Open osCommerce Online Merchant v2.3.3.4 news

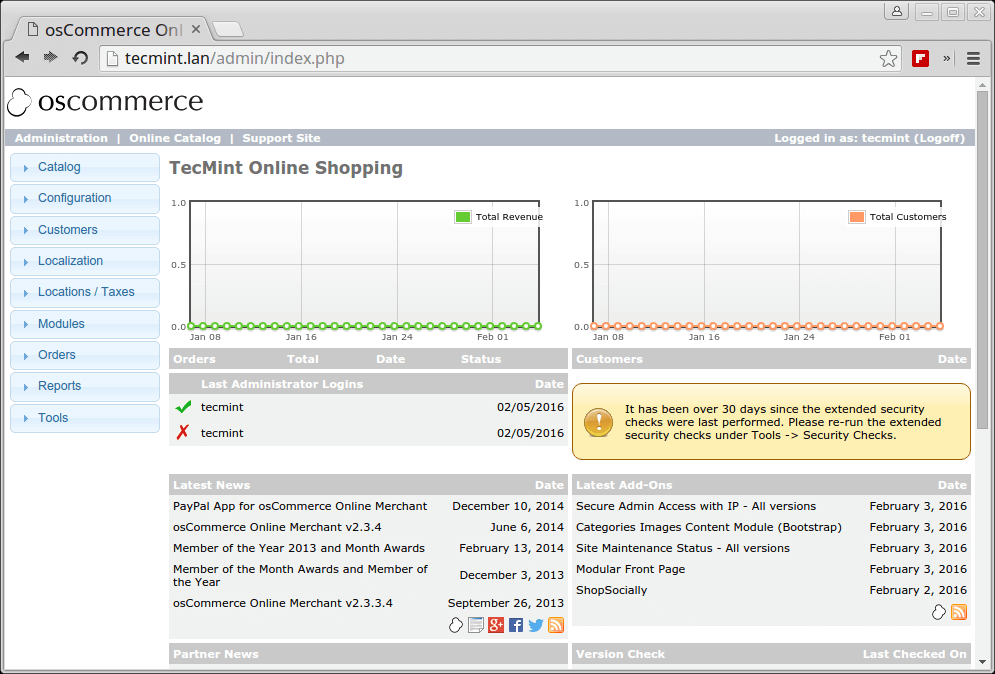pos(282,603)
